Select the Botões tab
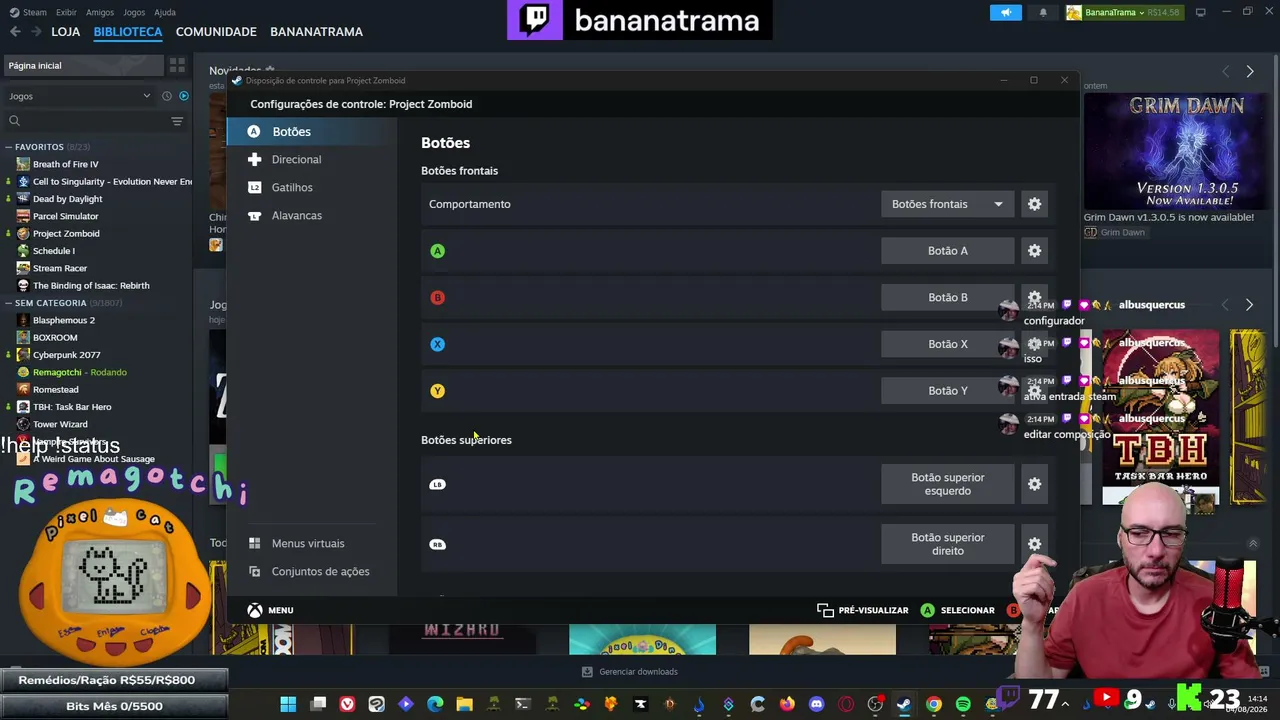Image resolution: width=1280 pixels, height=720 pixels. coord(312,132)
